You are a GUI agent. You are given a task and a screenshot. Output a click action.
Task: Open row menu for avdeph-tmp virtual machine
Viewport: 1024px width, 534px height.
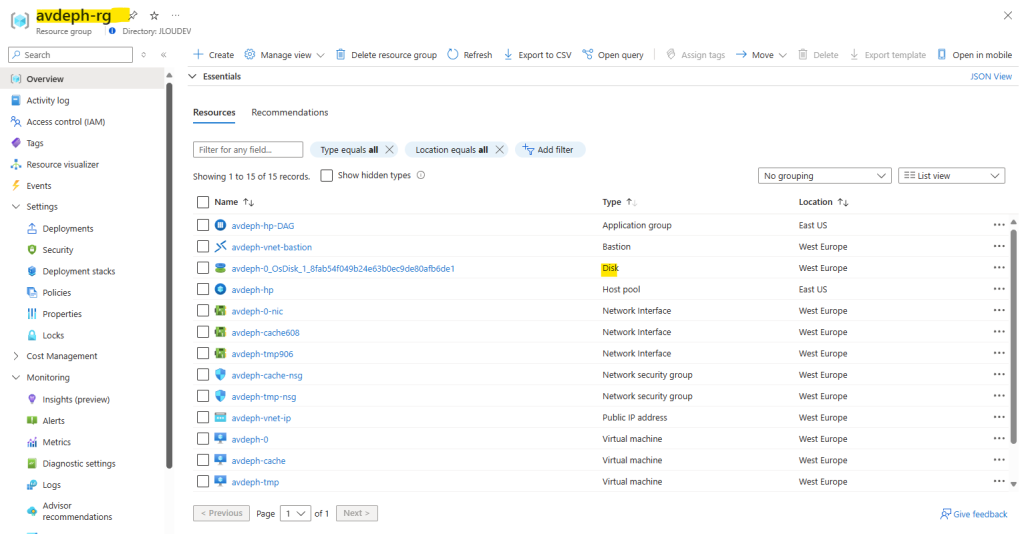click(x=999, y=482)
